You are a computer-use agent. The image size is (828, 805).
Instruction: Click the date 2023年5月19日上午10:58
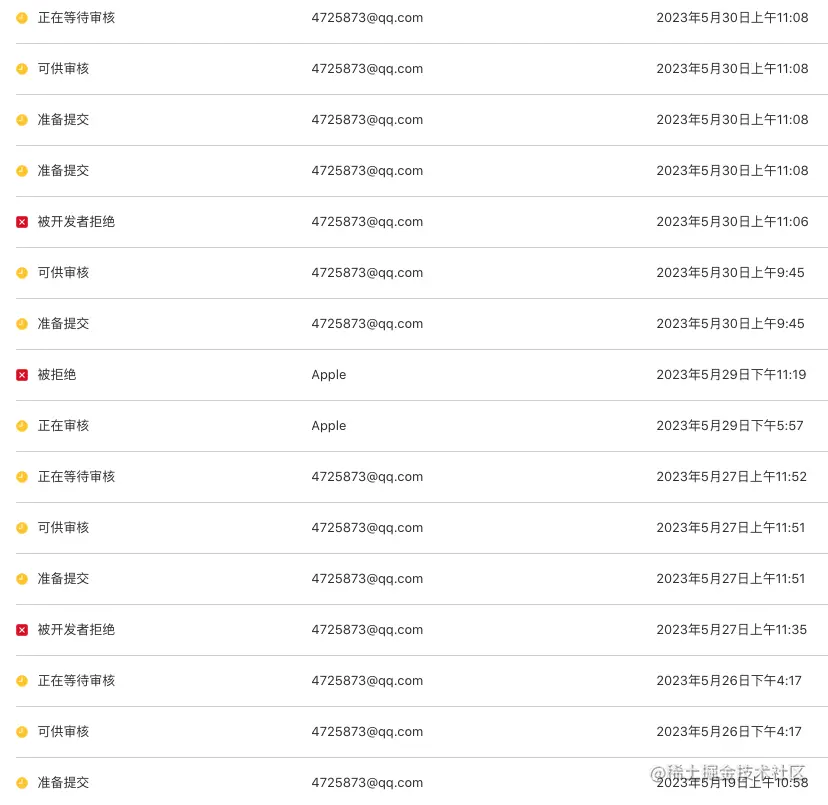tap(732, 782)
